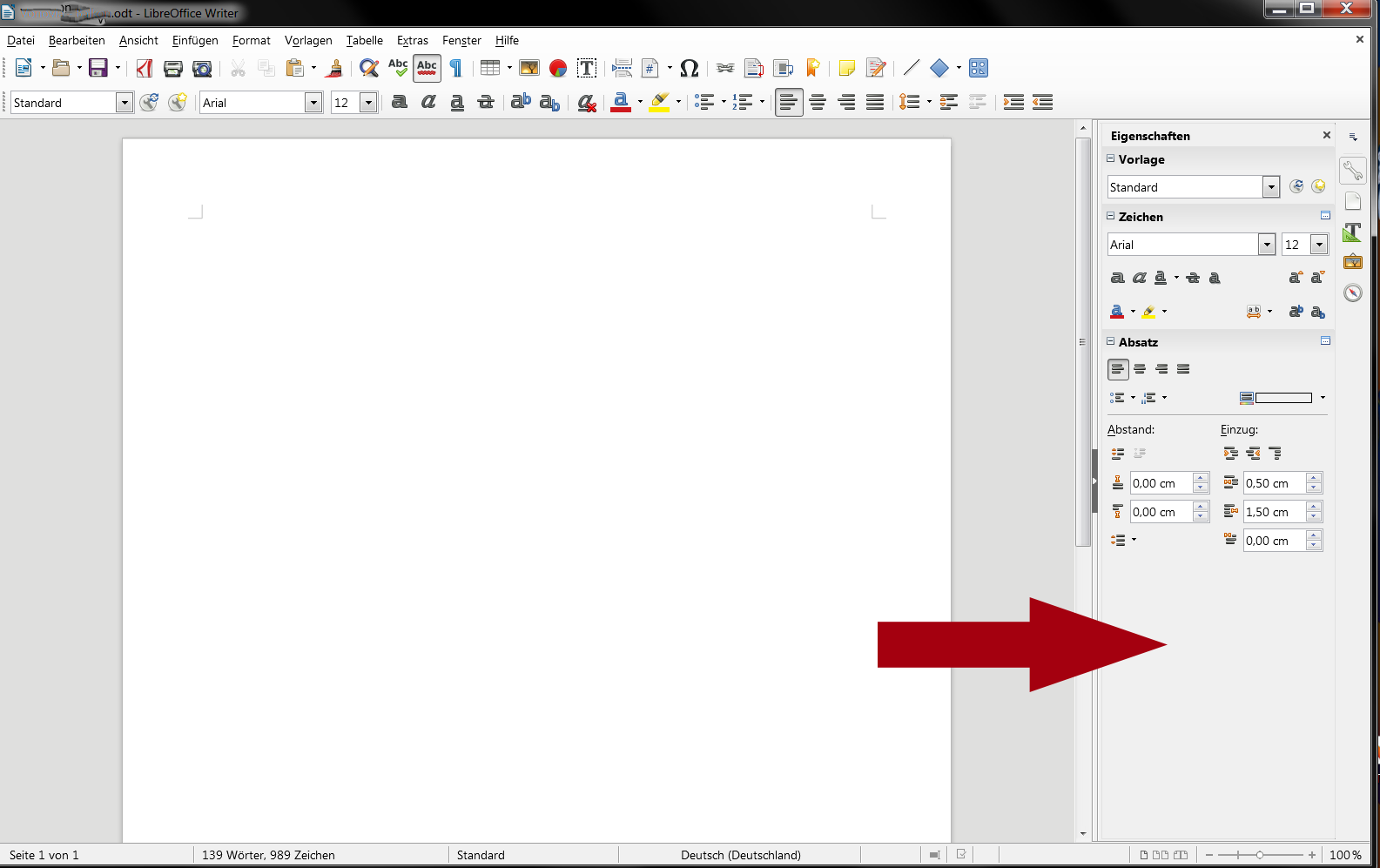Export directly as PDF icon
The image size is (1380, 868).
(145, 68)
